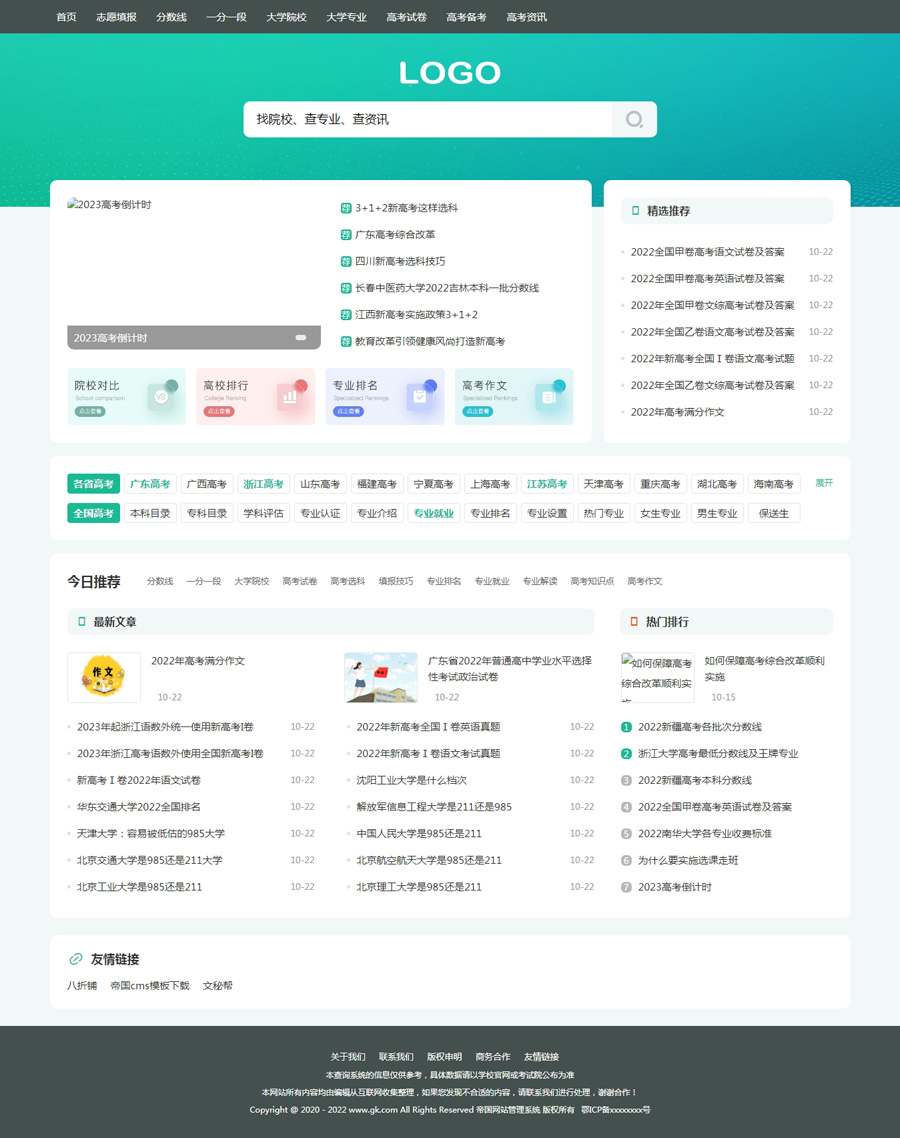Select 高考试卷 in the top navigation
The image size is (900, 1138).
[x=406, y=17]
